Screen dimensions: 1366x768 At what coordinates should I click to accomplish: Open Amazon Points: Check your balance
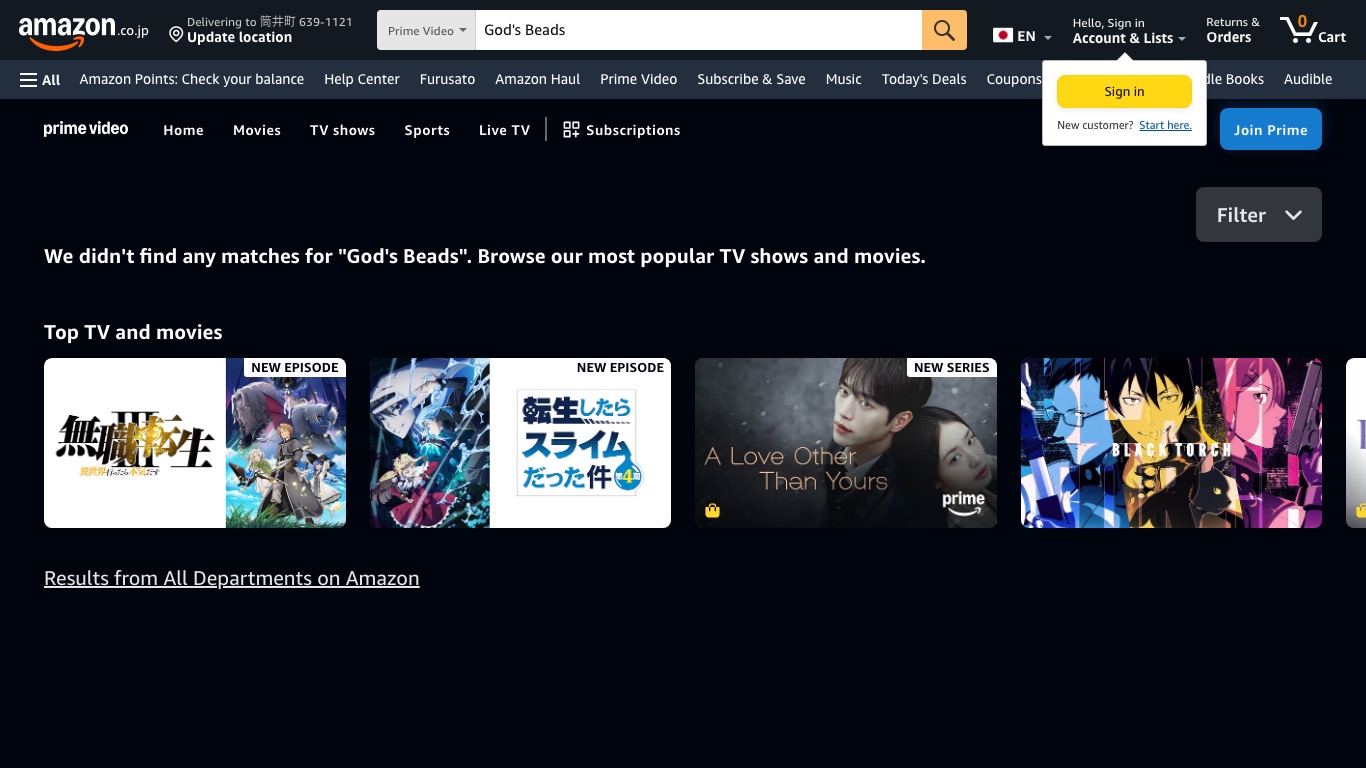pos(192,79)
